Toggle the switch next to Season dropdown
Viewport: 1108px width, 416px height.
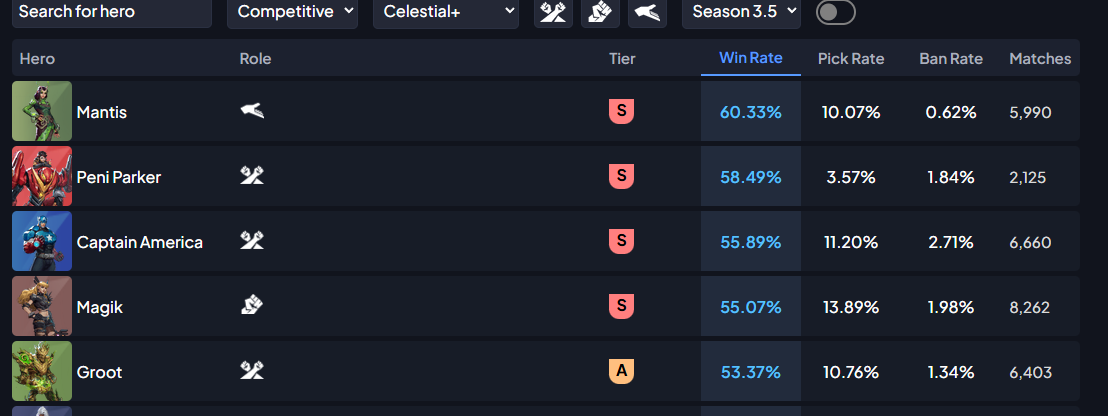pyautogui.click(x=835, y=12)
